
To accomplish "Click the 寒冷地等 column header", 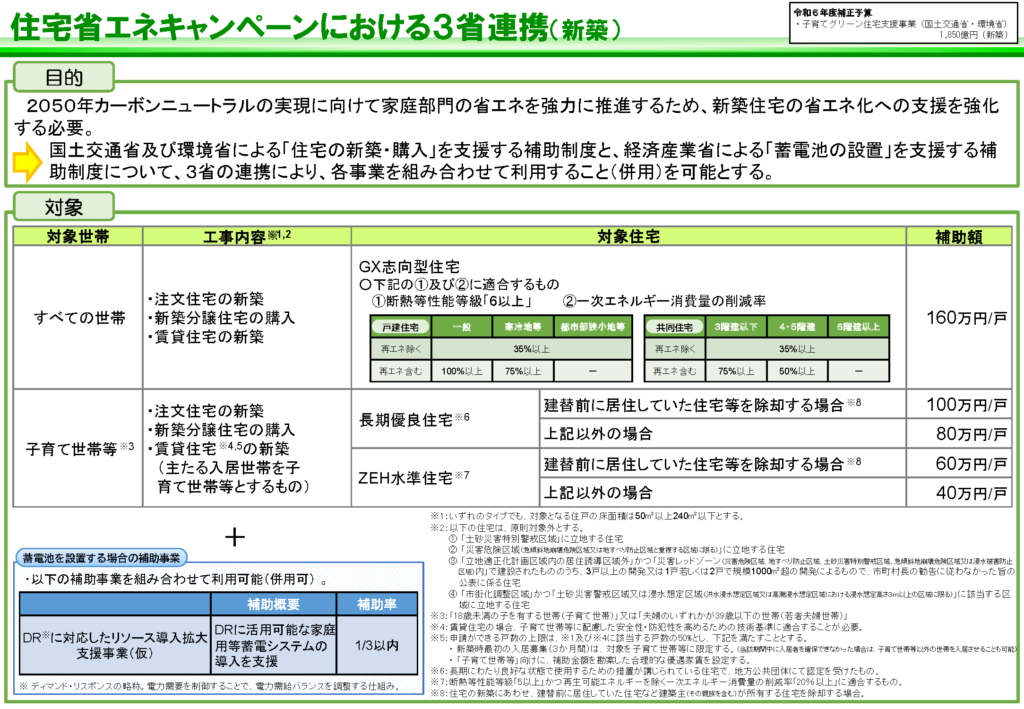I will pos(522,326).
